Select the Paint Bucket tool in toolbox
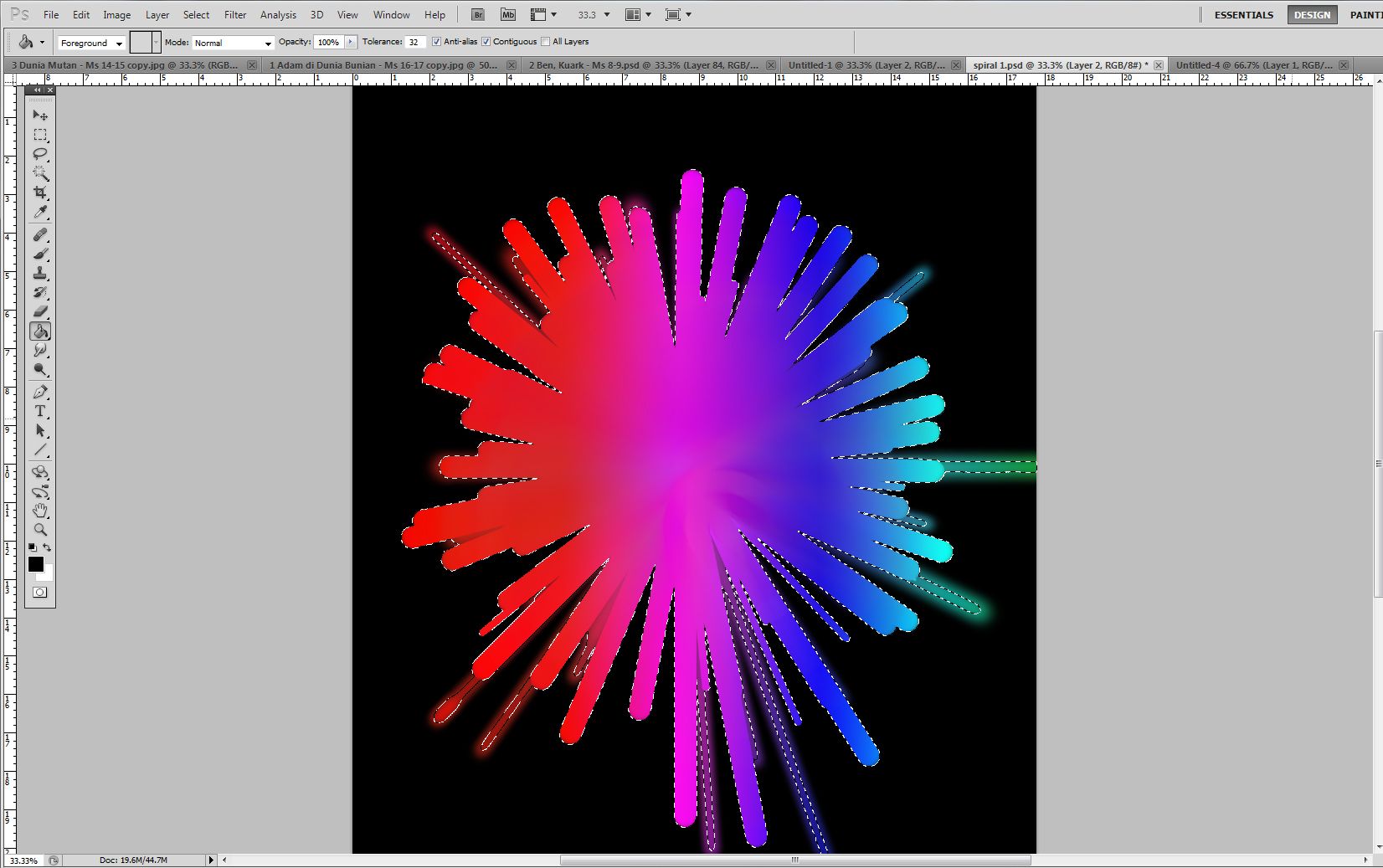1383x868 pixels. point(39,331)
